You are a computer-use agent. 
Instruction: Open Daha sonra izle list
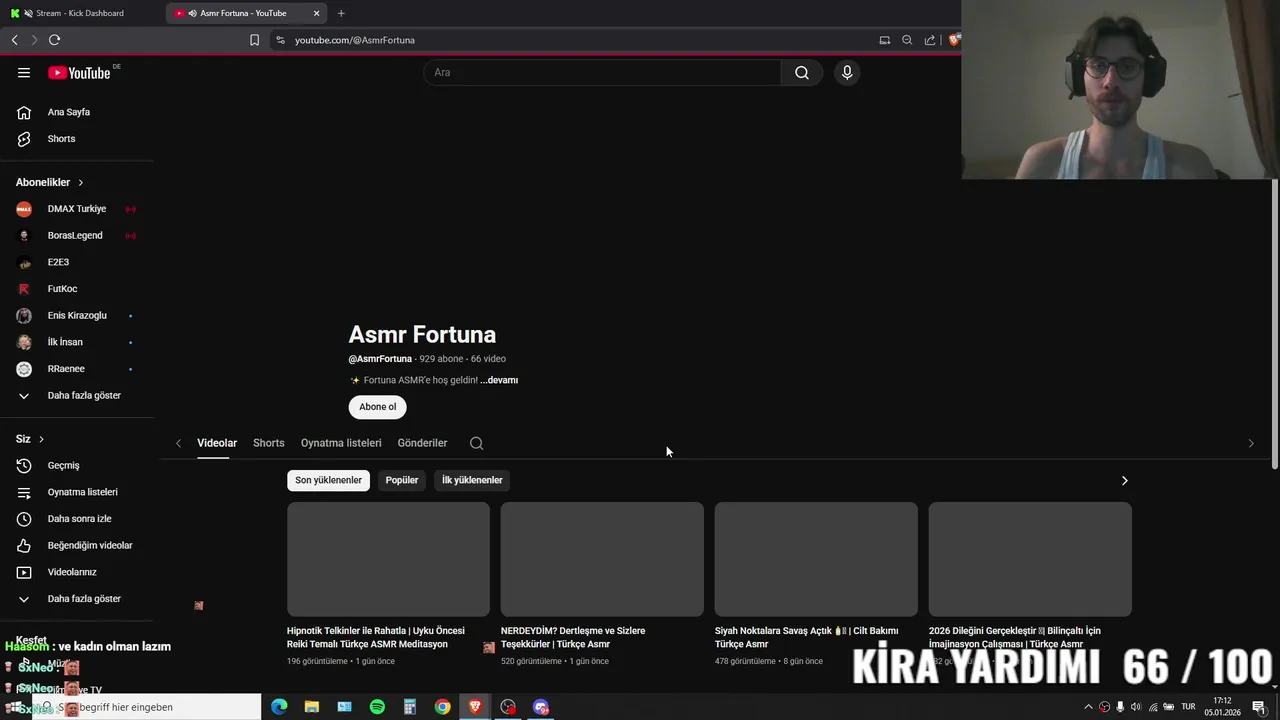click(x=78, y=519)
